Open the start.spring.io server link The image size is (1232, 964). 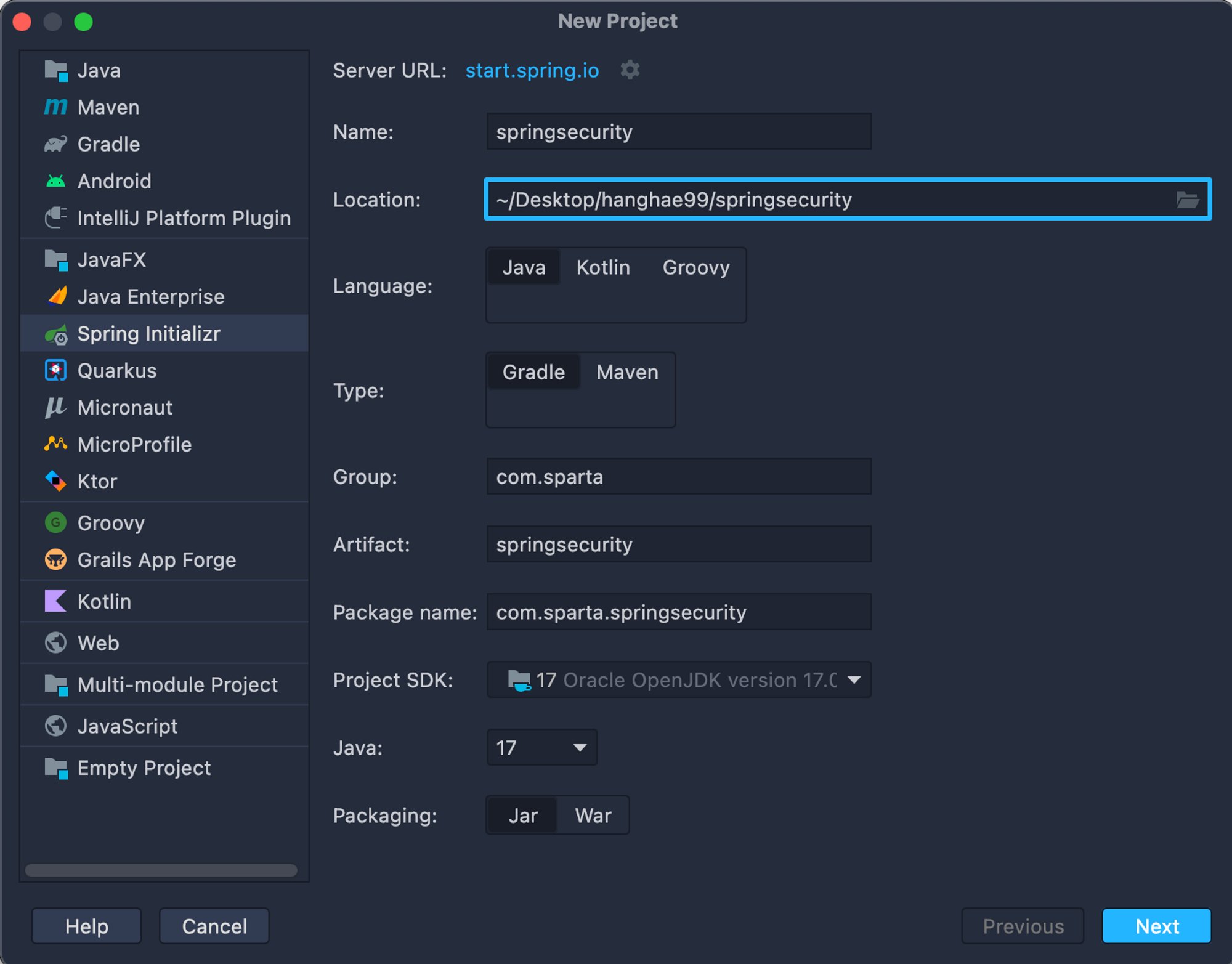532,70
